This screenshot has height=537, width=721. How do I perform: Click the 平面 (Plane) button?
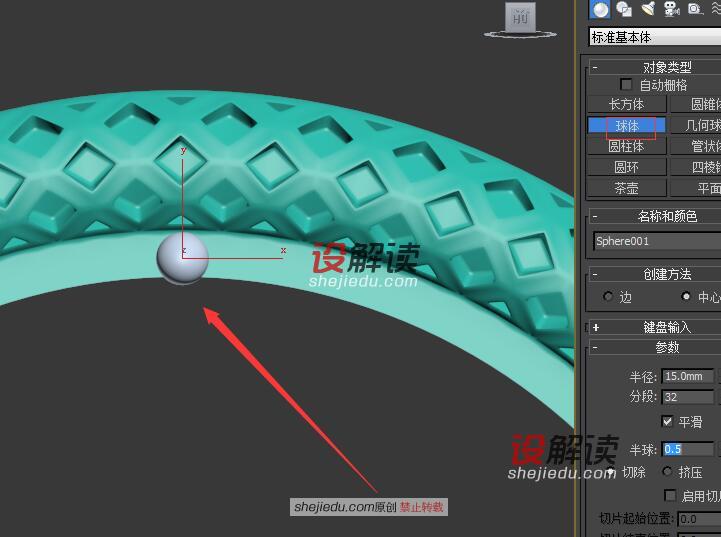click(x=696, y=188)
